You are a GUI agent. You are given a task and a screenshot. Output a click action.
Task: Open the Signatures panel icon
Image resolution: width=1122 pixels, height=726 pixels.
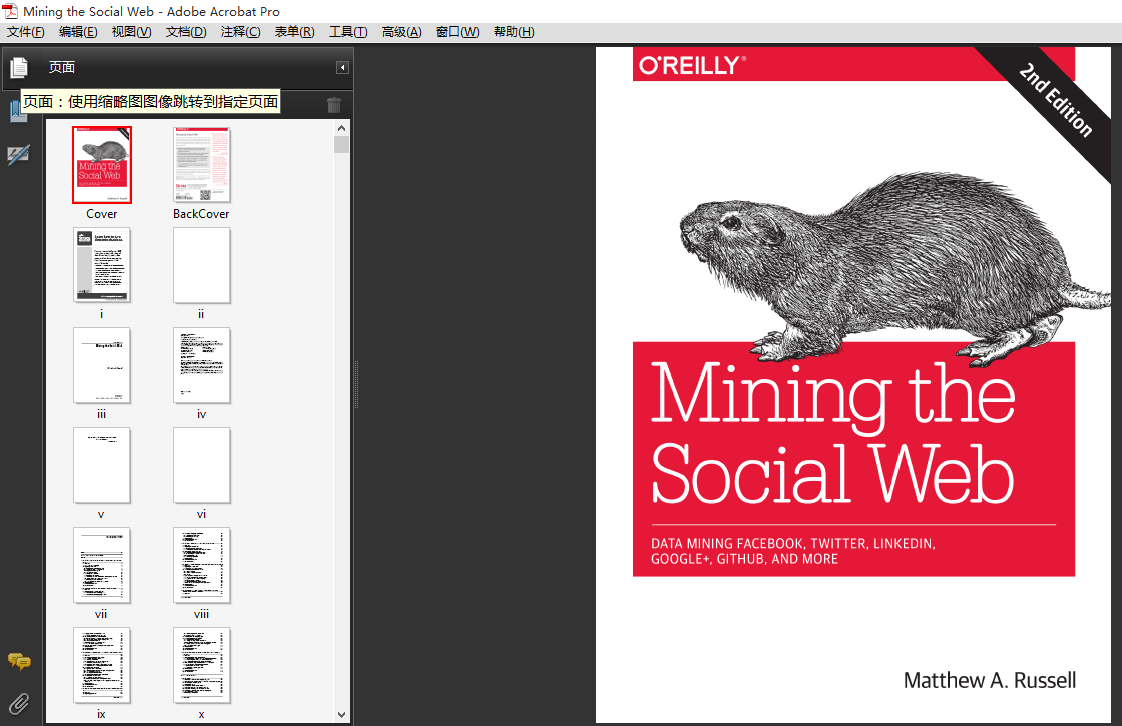click(19, 154)
